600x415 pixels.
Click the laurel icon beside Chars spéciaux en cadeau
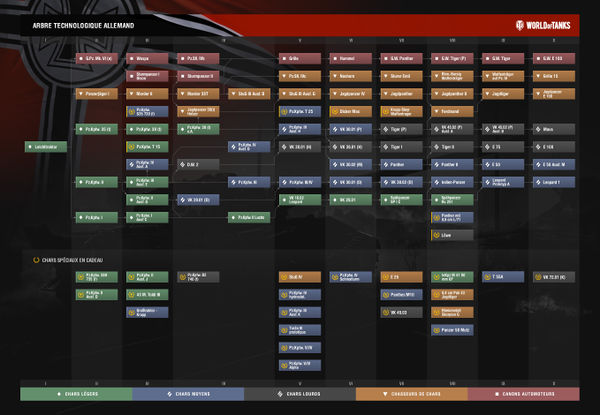point(36,260)
